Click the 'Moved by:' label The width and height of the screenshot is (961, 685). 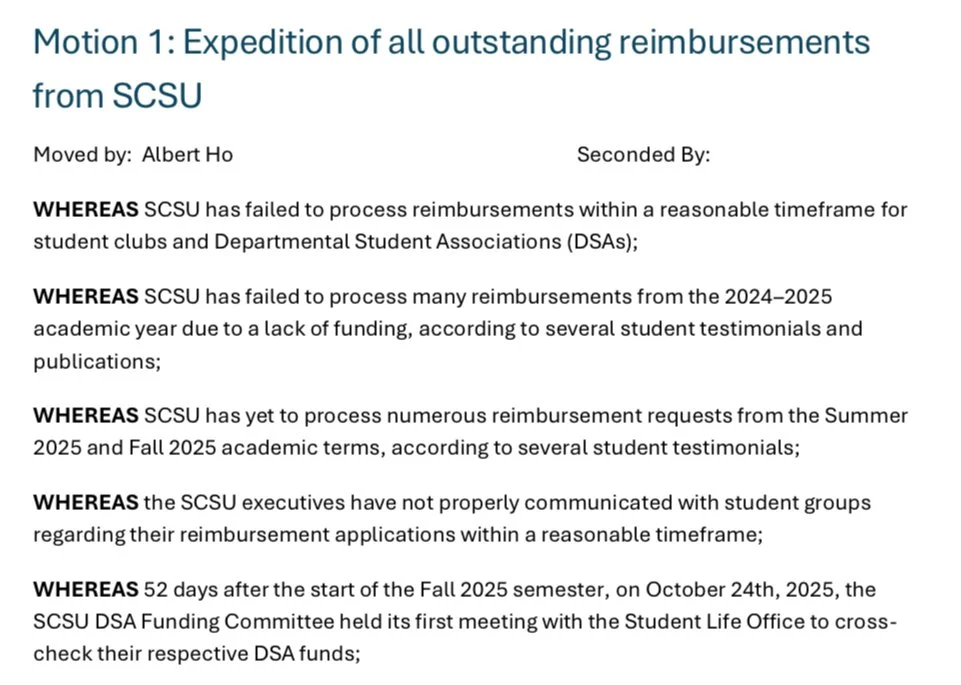82,154
